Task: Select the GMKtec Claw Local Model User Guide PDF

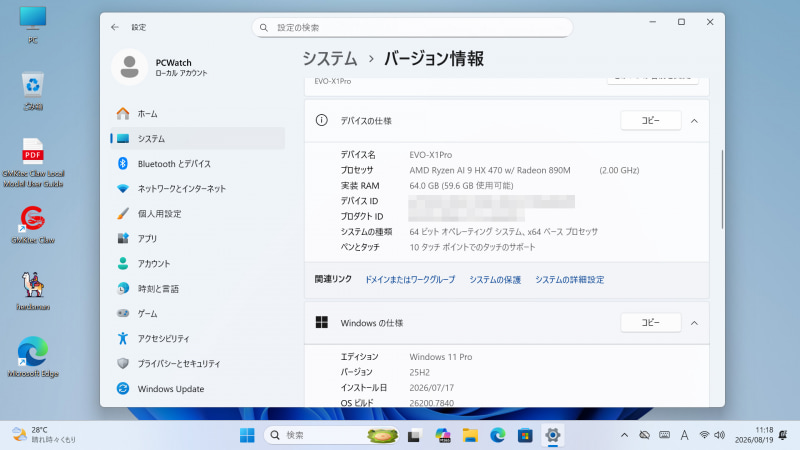Action: click(x=33, y=163)
